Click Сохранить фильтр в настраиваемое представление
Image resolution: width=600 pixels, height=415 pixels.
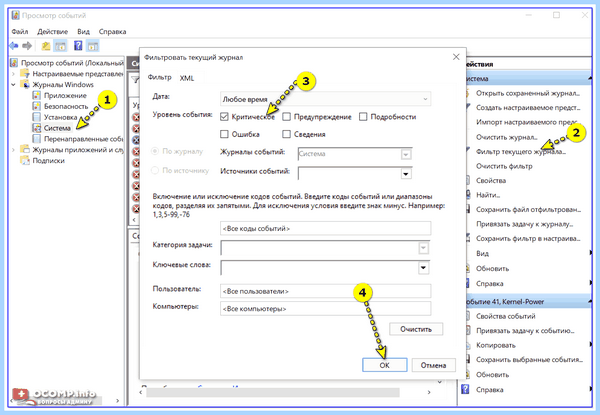tap(528, 238)
